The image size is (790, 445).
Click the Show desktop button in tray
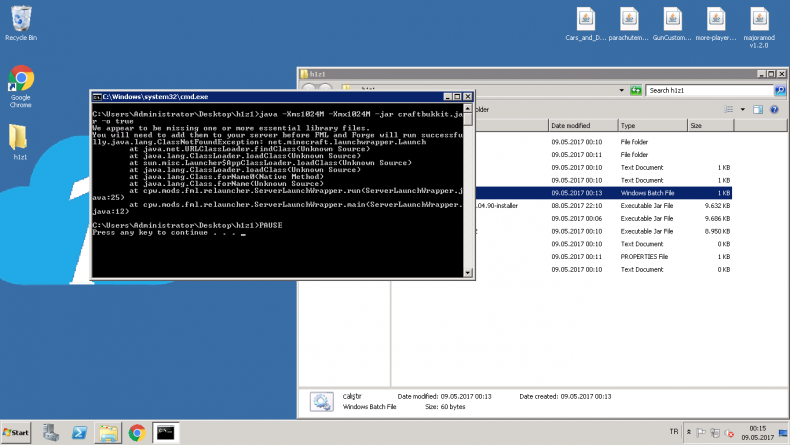click(x=783, y=432)
